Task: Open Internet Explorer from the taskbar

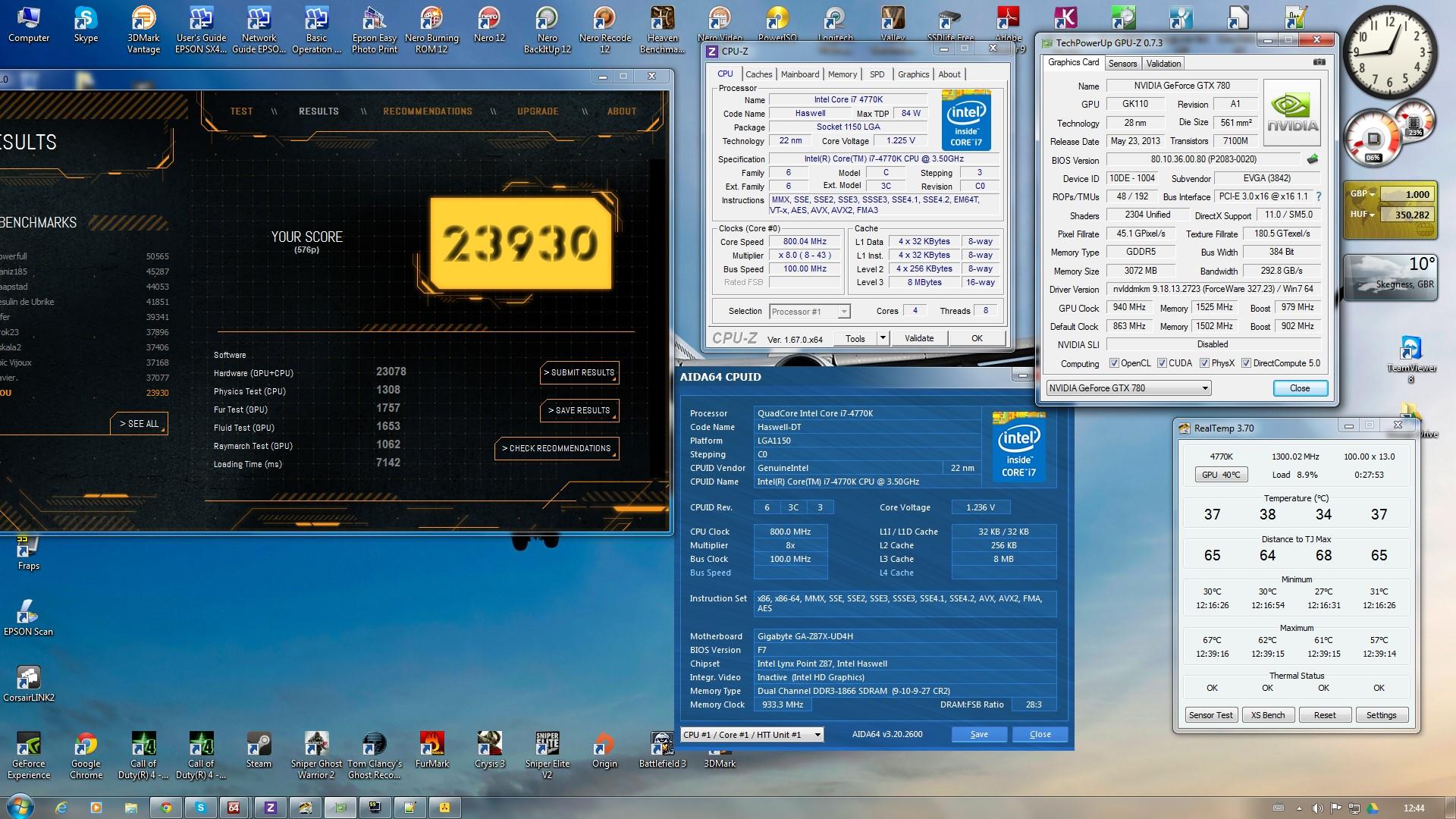Action: pyautogui.click(x=61, y=808)
